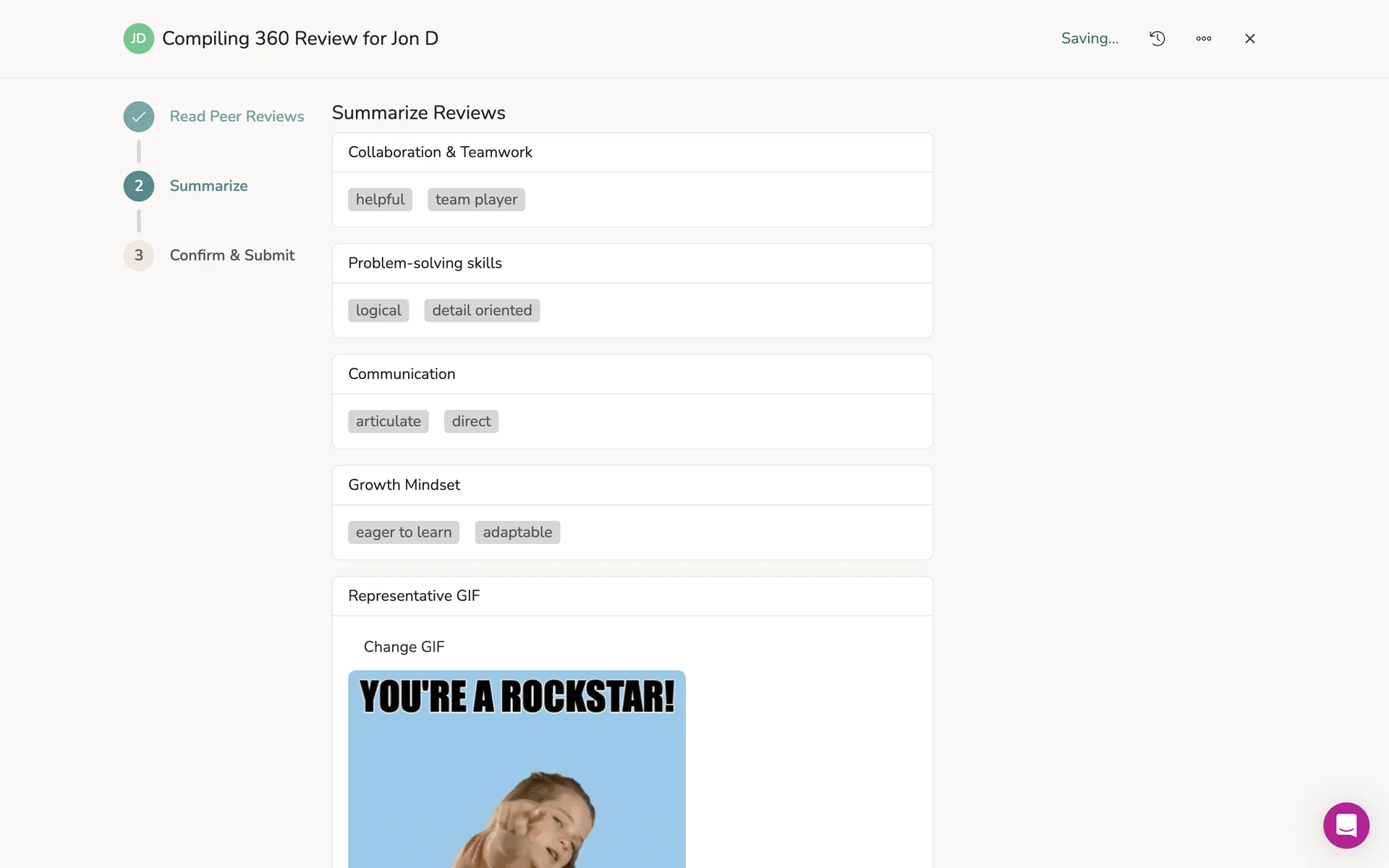Open the chat support bubble
Viewport: 1389px width, 868px height.
click(x=1346, y=825)
